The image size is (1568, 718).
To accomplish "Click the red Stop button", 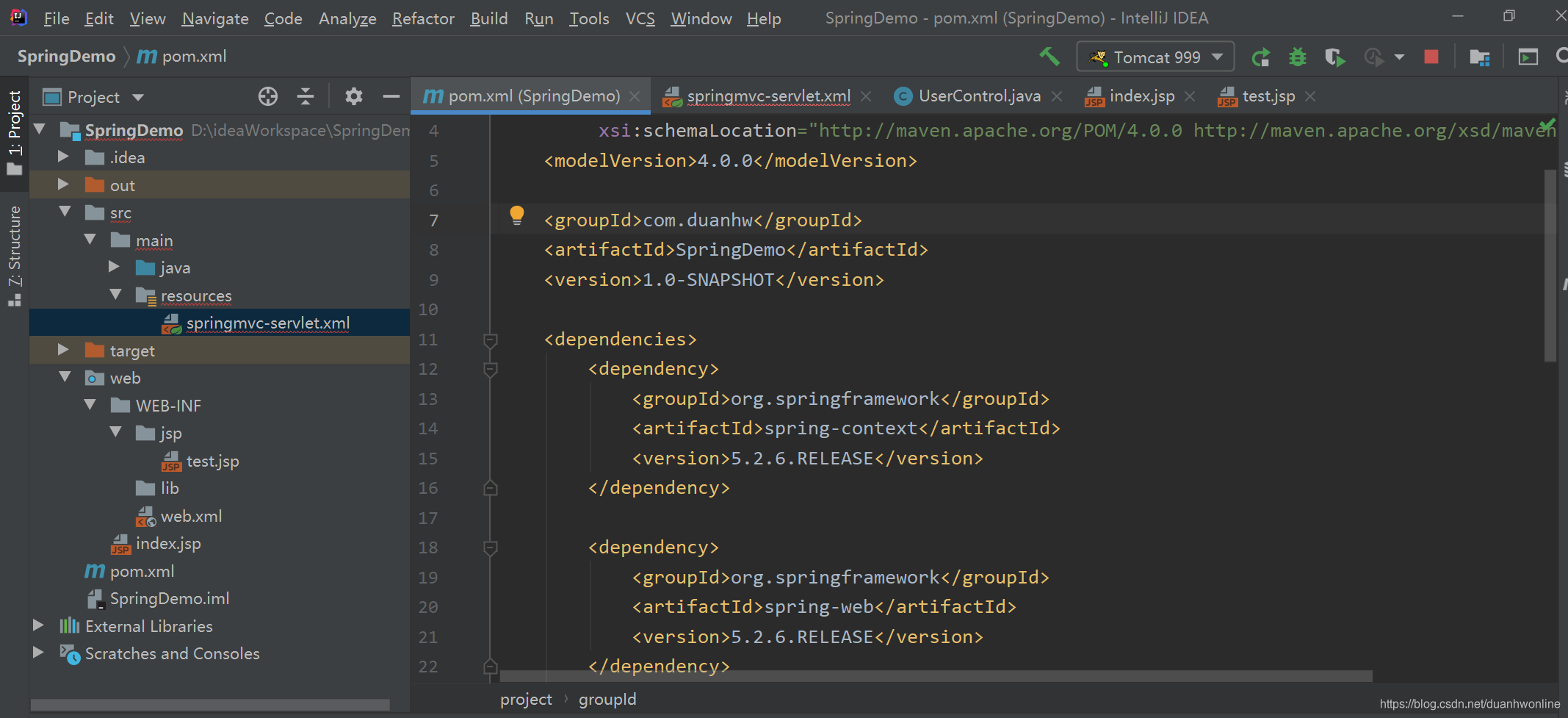I will tap(1431, 57).
